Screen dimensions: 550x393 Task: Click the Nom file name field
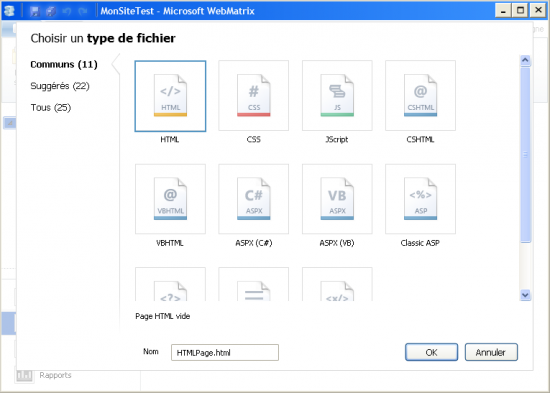click(x=225, y=352)
